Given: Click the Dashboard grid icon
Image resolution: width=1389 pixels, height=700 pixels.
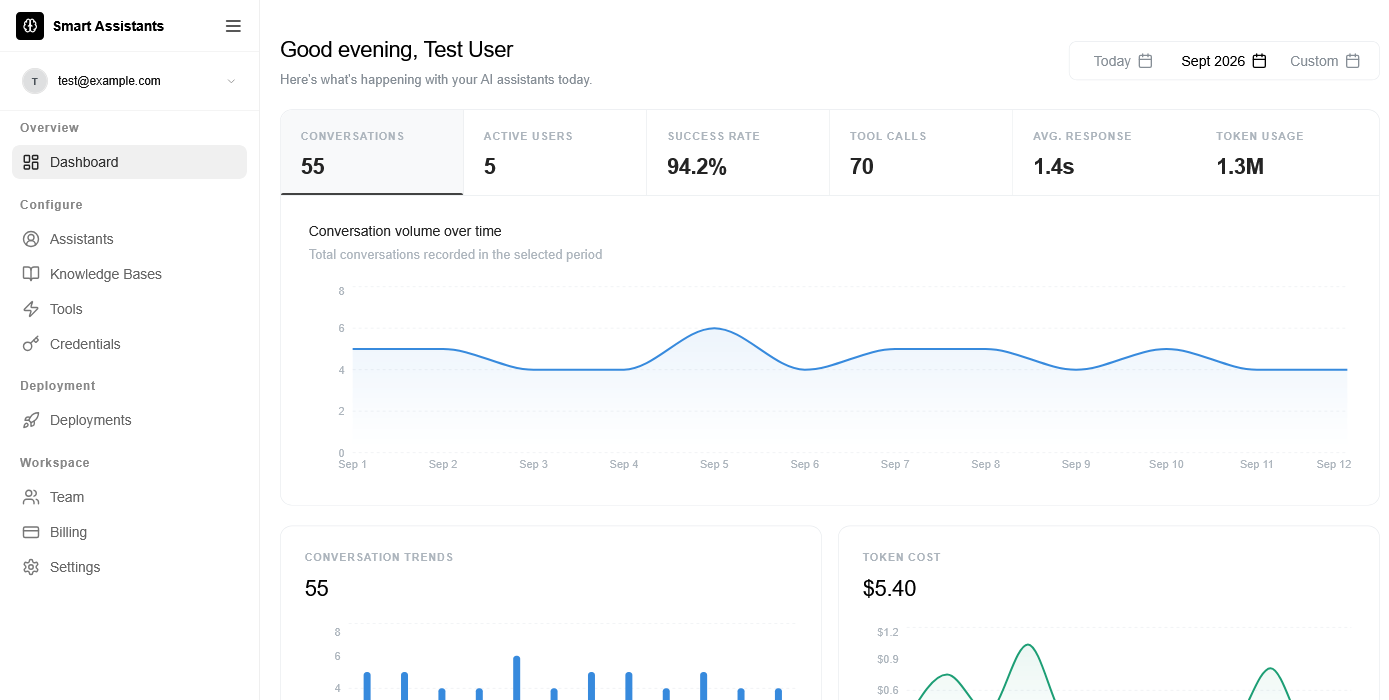Looking at the screenshot, I should (x=31, y=162).
